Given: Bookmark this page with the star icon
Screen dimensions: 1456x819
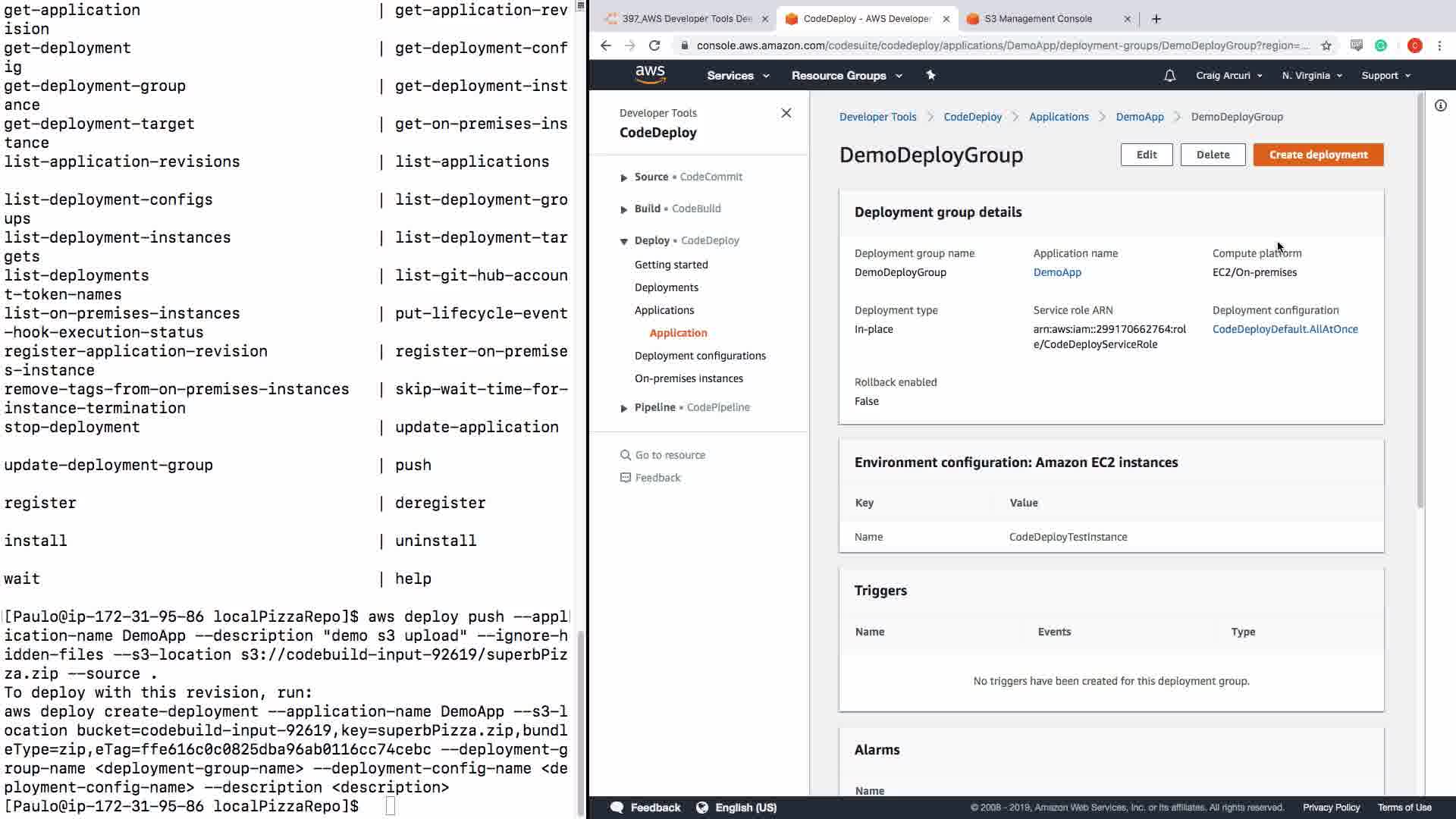Looking at the screenshot, I should [1326, 45].
